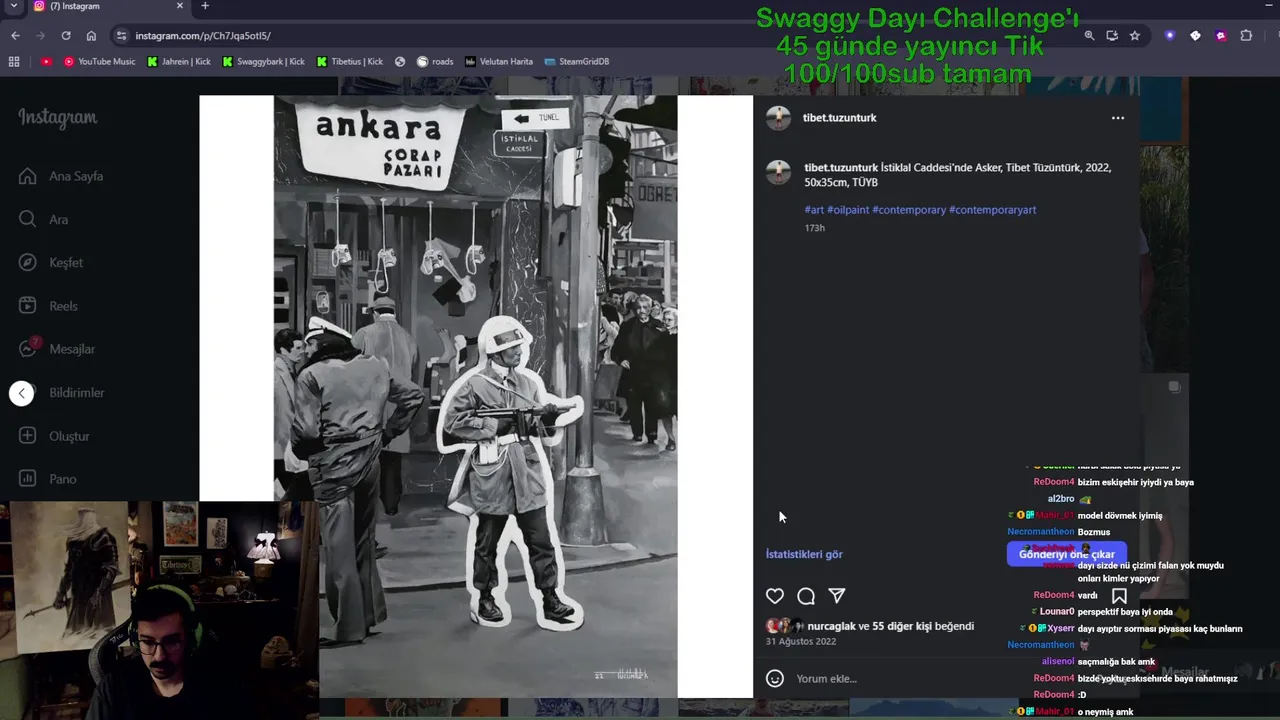Go back in browser
Viewport: 1280px width, 720px height.
pos(15,35)
